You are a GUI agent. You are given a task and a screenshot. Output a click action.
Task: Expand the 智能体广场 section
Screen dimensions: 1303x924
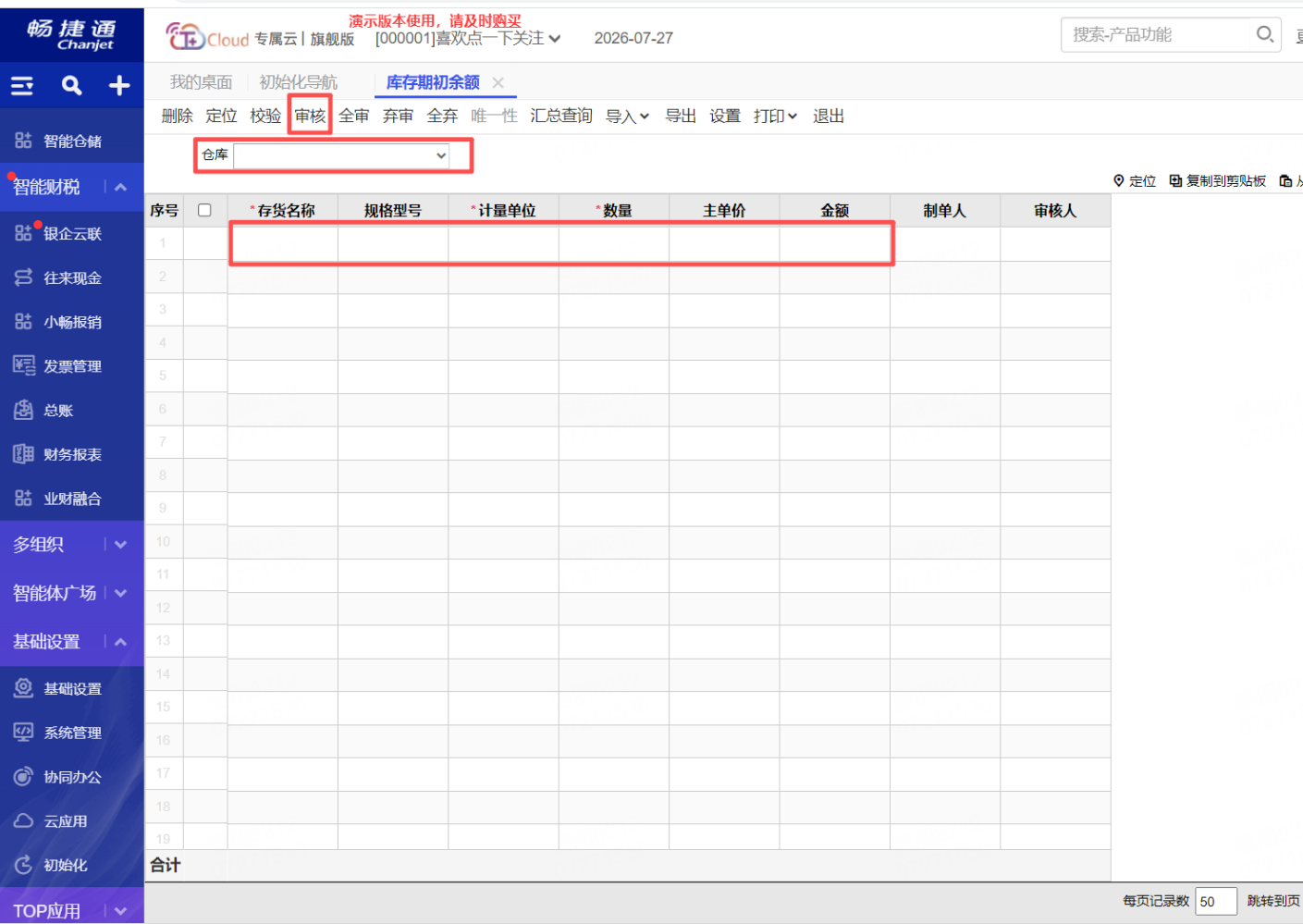120,593
